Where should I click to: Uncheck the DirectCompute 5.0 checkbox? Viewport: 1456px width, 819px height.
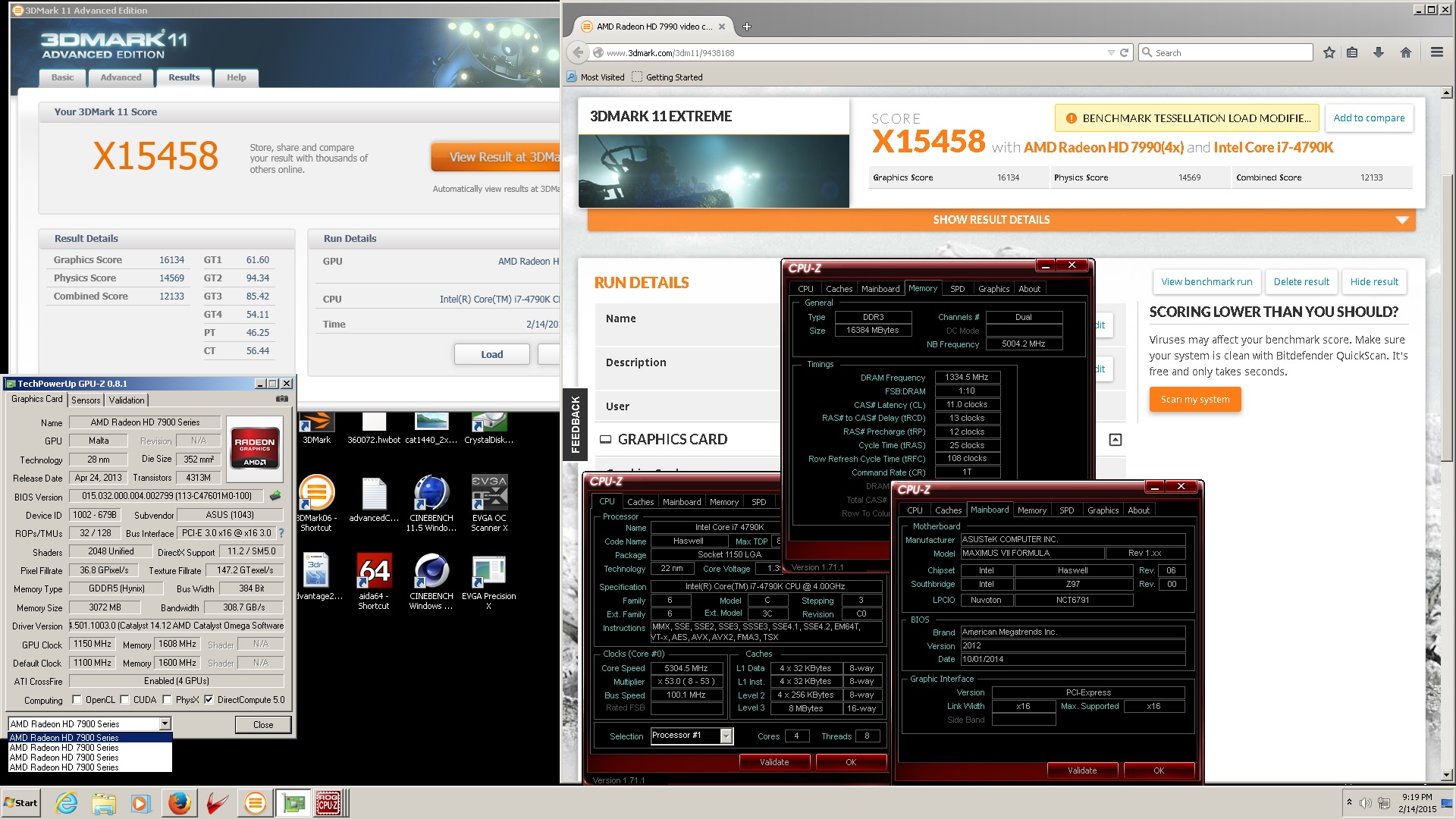(209, 700)
